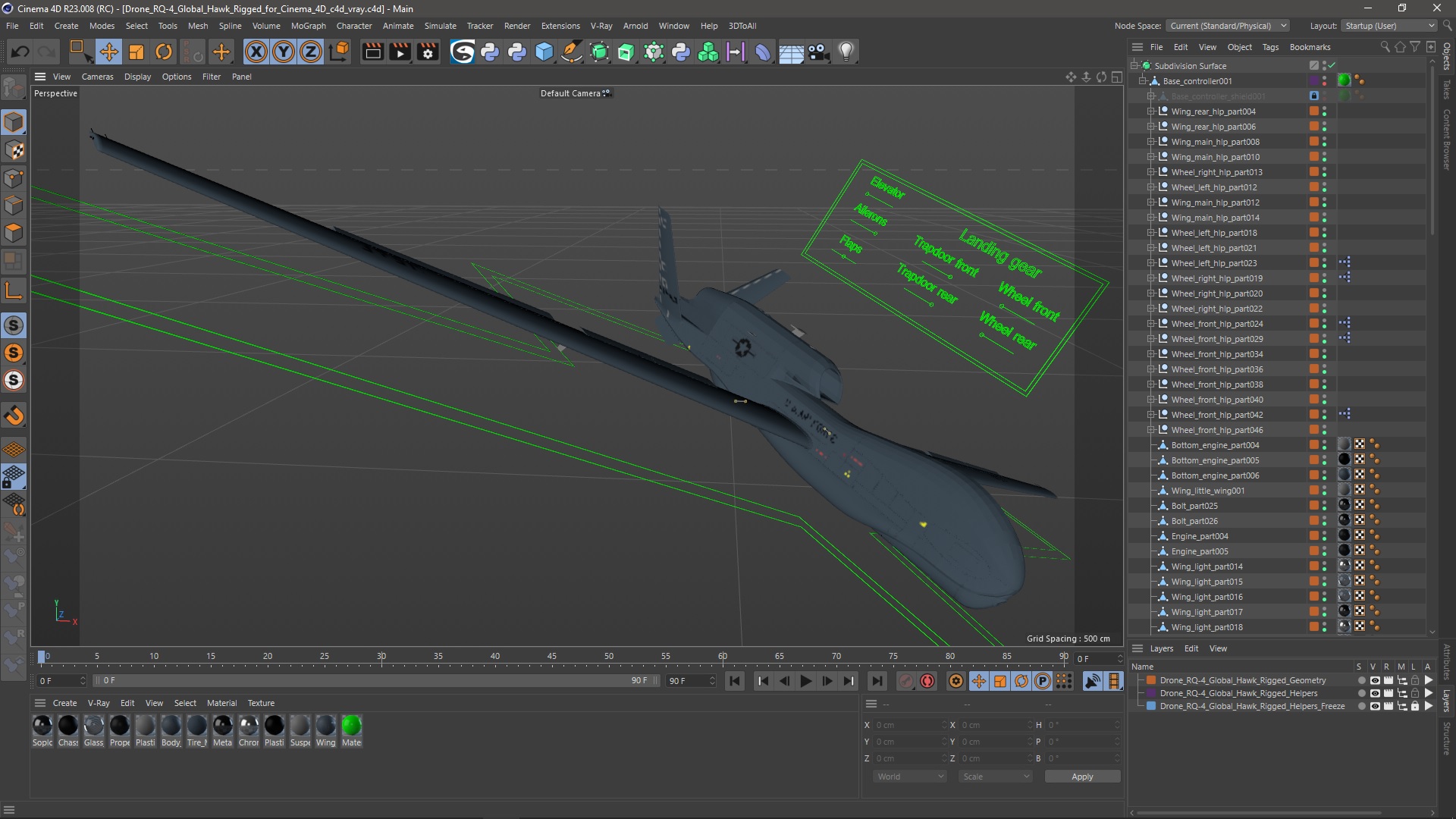This screenshot has width=1456, height=819.
Task: Open the Object Manager Tags menu
Action: pos(1270,47)
